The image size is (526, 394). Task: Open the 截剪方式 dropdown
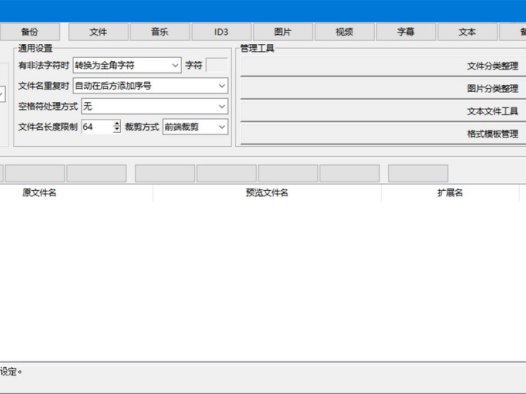195,127
